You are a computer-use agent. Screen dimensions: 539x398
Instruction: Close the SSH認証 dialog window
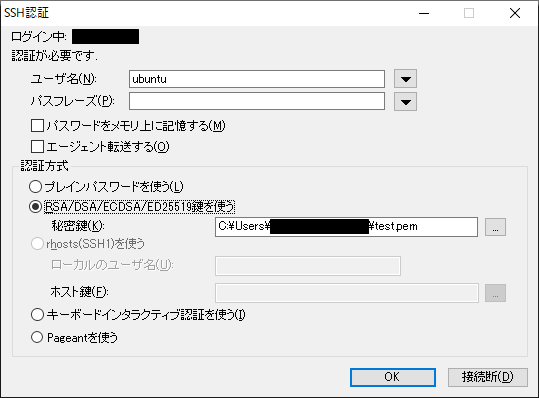[x=515, y=13]
